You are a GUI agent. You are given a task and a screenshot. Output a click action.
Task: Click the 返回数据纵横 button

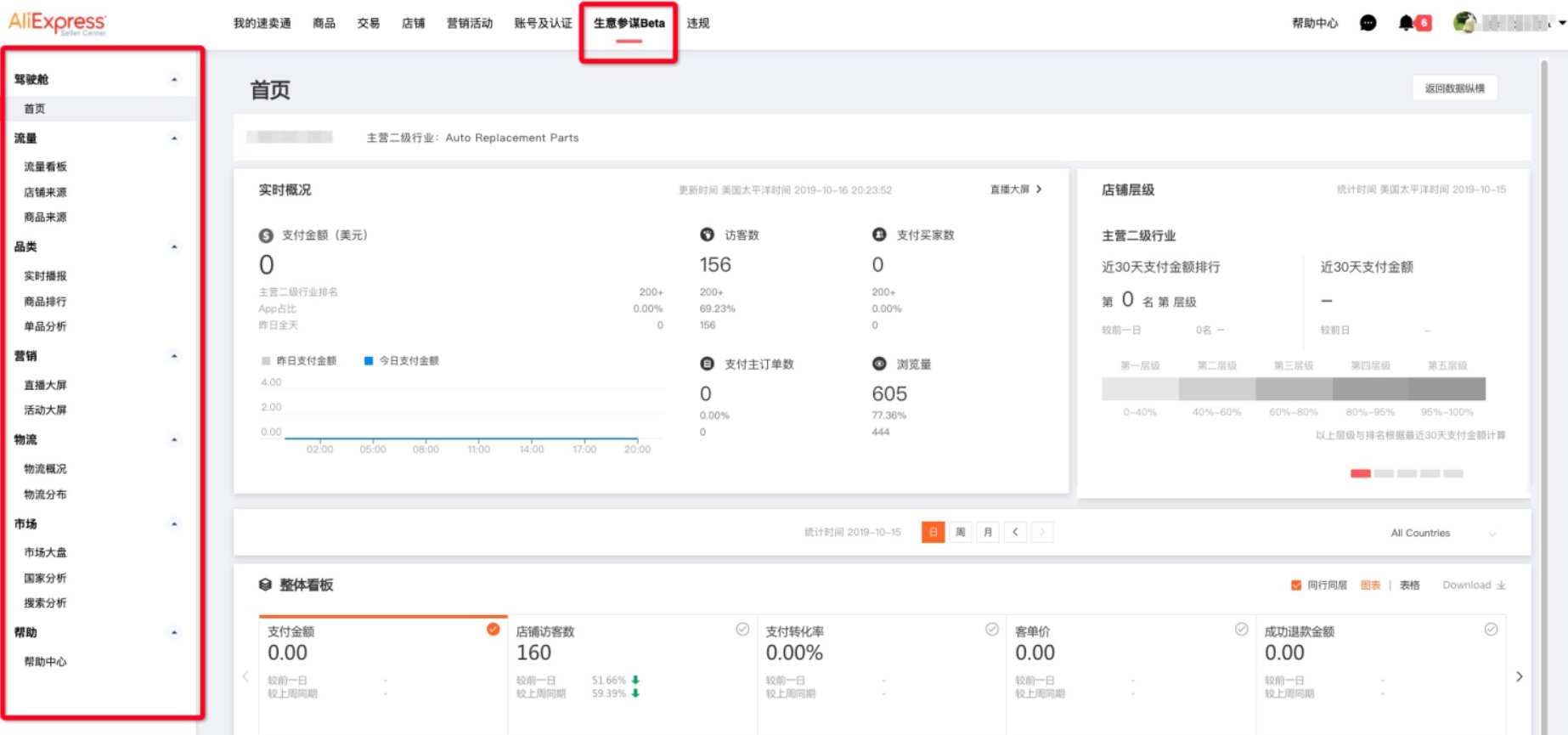tap(1454, 88)
